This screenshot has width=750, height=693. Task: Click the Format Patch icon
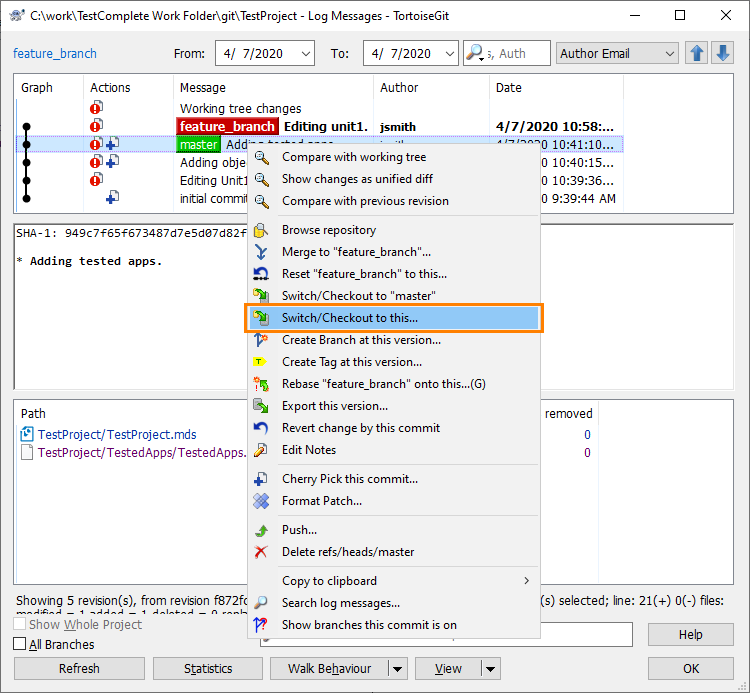point(261,501)
